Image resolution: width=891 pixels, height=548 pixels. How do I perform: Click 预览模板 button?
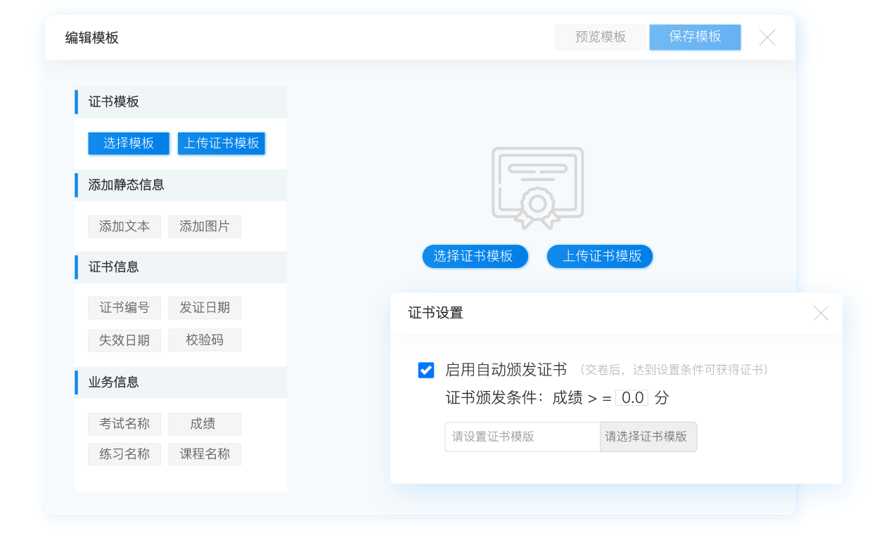600,37
